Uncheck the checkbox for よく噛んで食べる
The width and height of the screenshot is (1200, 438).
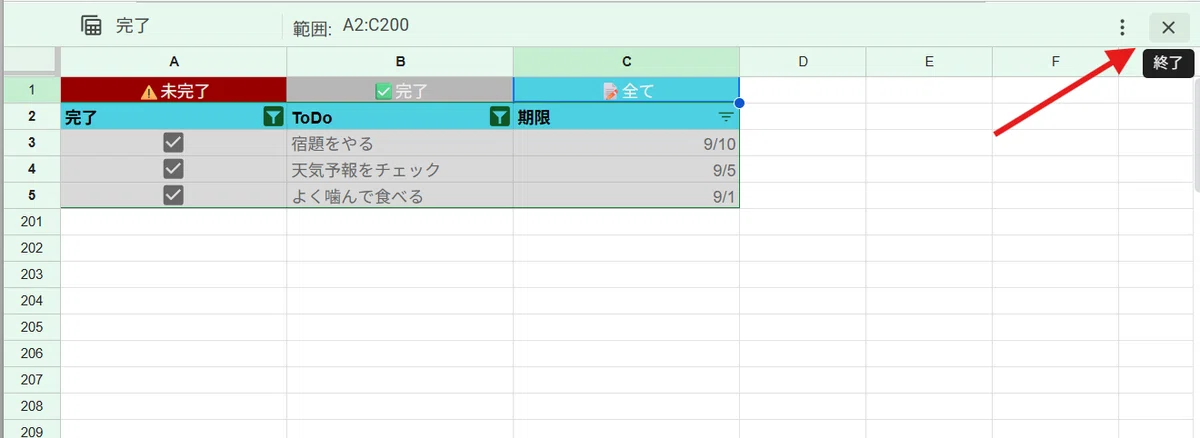click(x=173, y=195)
